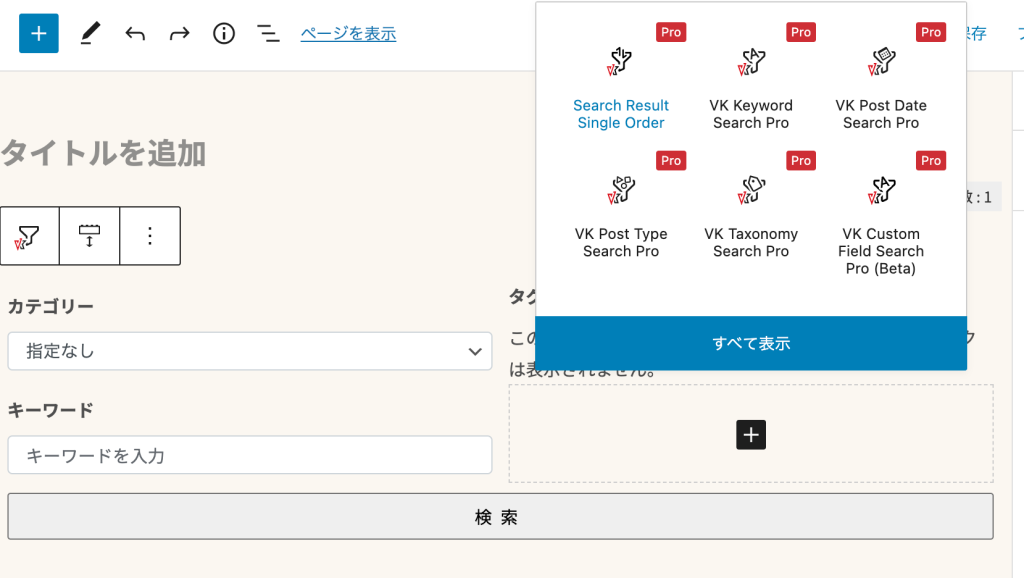This screenshot has height=578, width=1024.
Task: Follow the ページを表示 link
Action: (x=348, y=33)
